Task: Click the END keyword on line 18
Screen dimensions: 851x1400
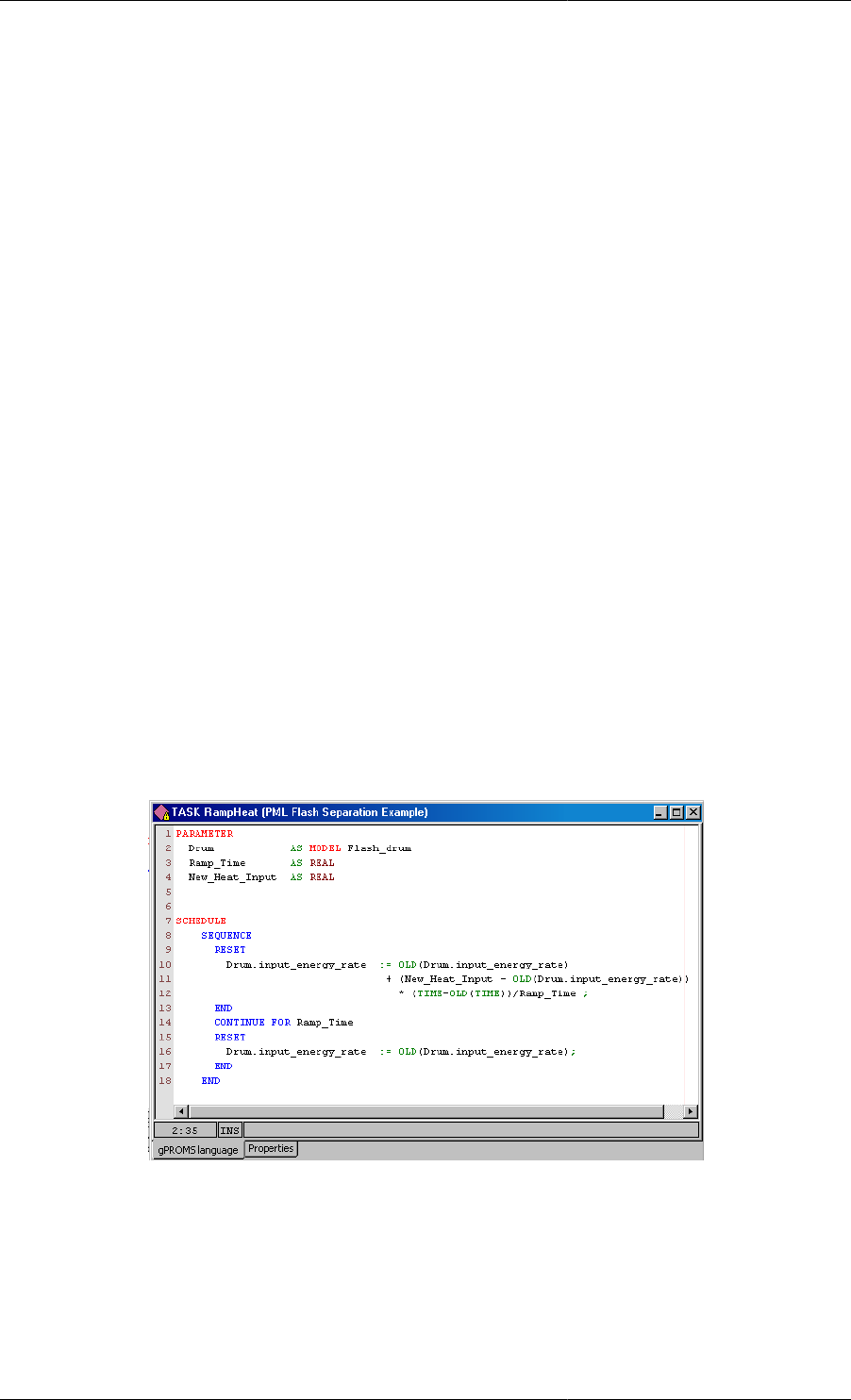Action: click(210, 1081)
